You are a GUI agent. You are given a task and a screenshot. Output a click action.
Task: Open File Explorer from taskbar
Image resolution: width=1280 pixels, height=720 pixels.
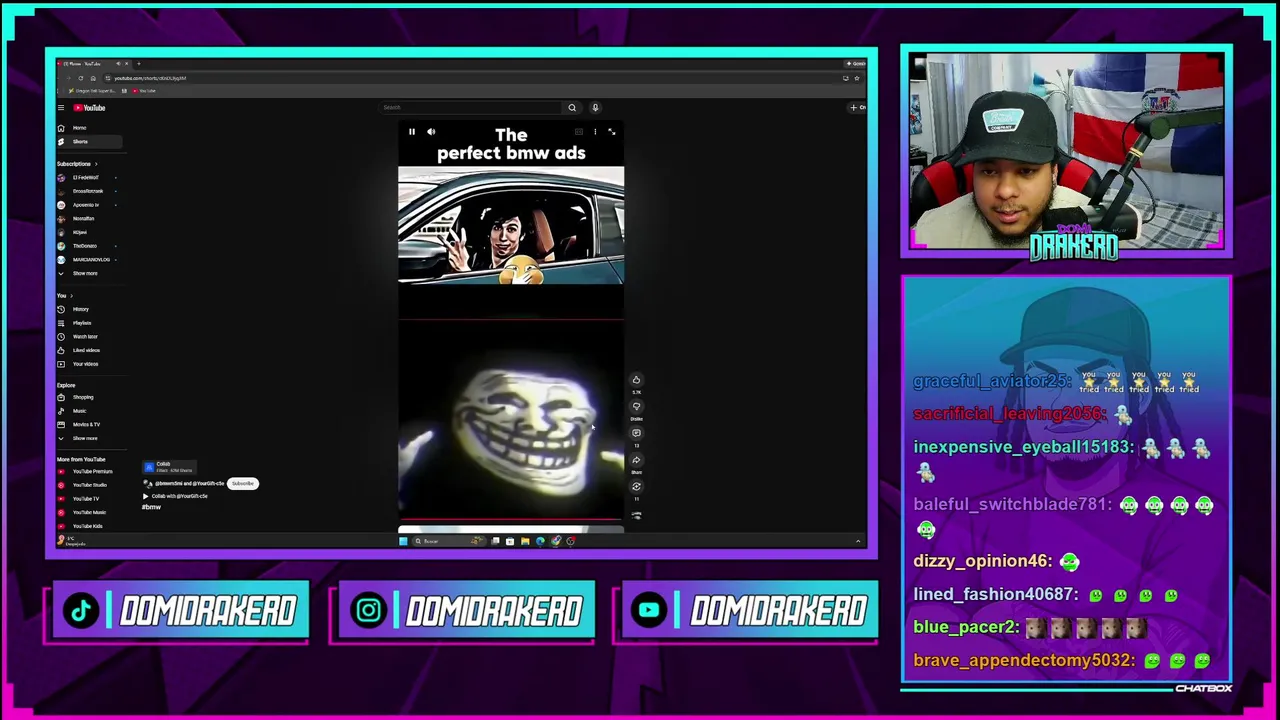pyautogui.click(x=525, y=541)
